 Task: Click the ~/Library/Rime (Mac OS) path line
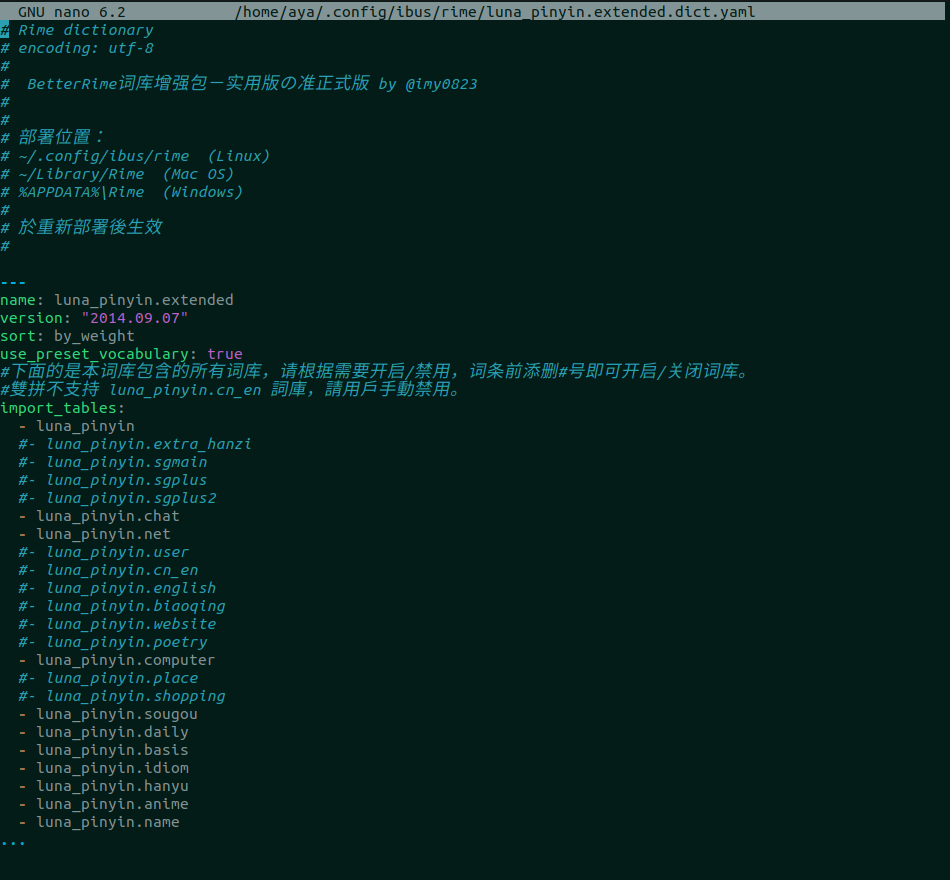pos(115,173)
